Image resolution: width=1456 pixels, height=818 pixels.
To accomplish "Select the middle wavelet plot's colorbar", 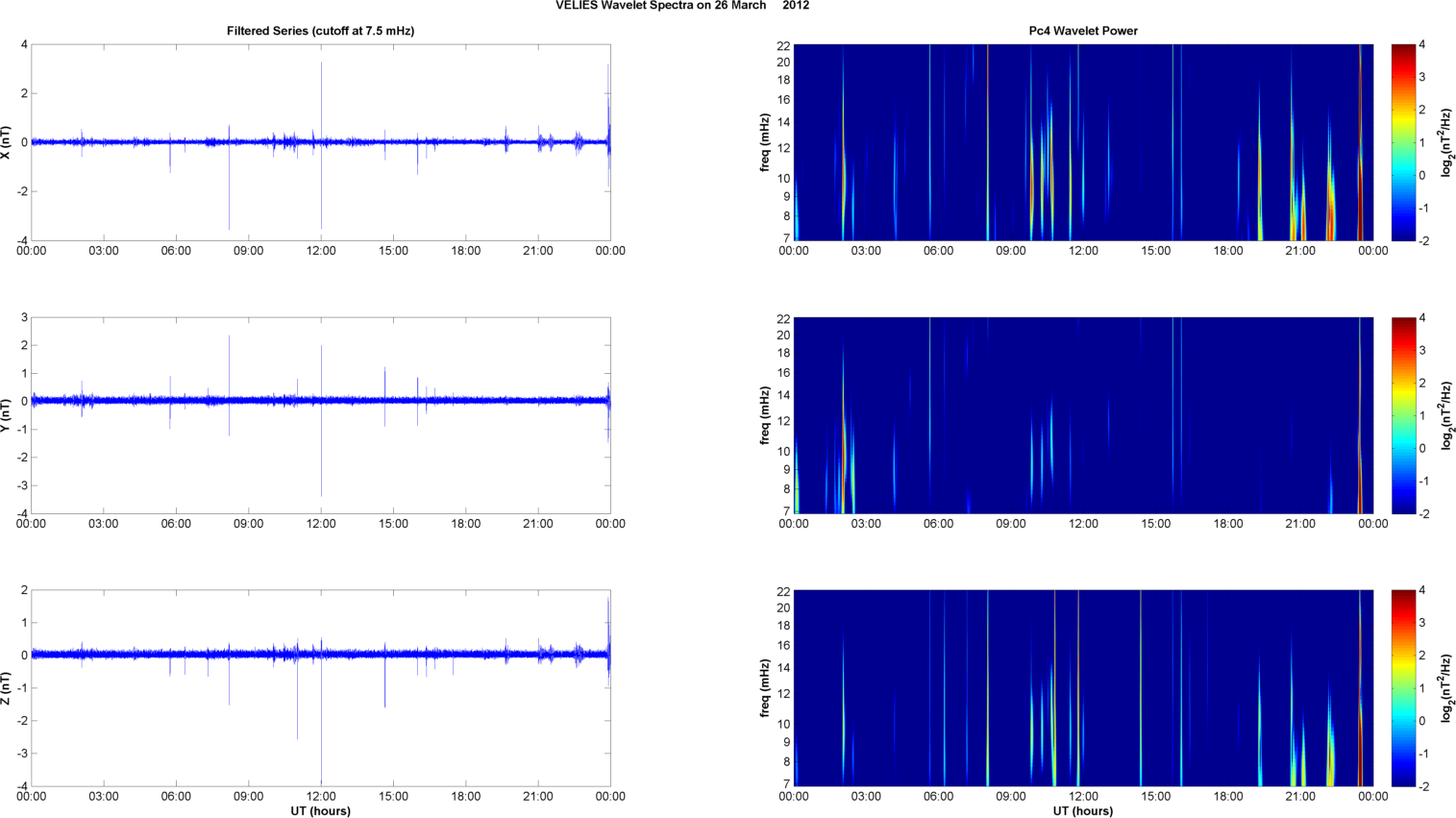I will click(x=1403, y=415).
